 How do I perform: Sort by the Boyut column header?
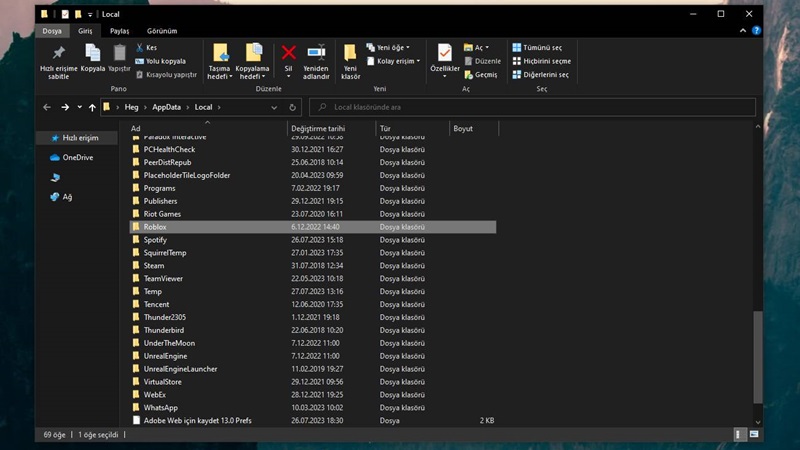point(473,129)
